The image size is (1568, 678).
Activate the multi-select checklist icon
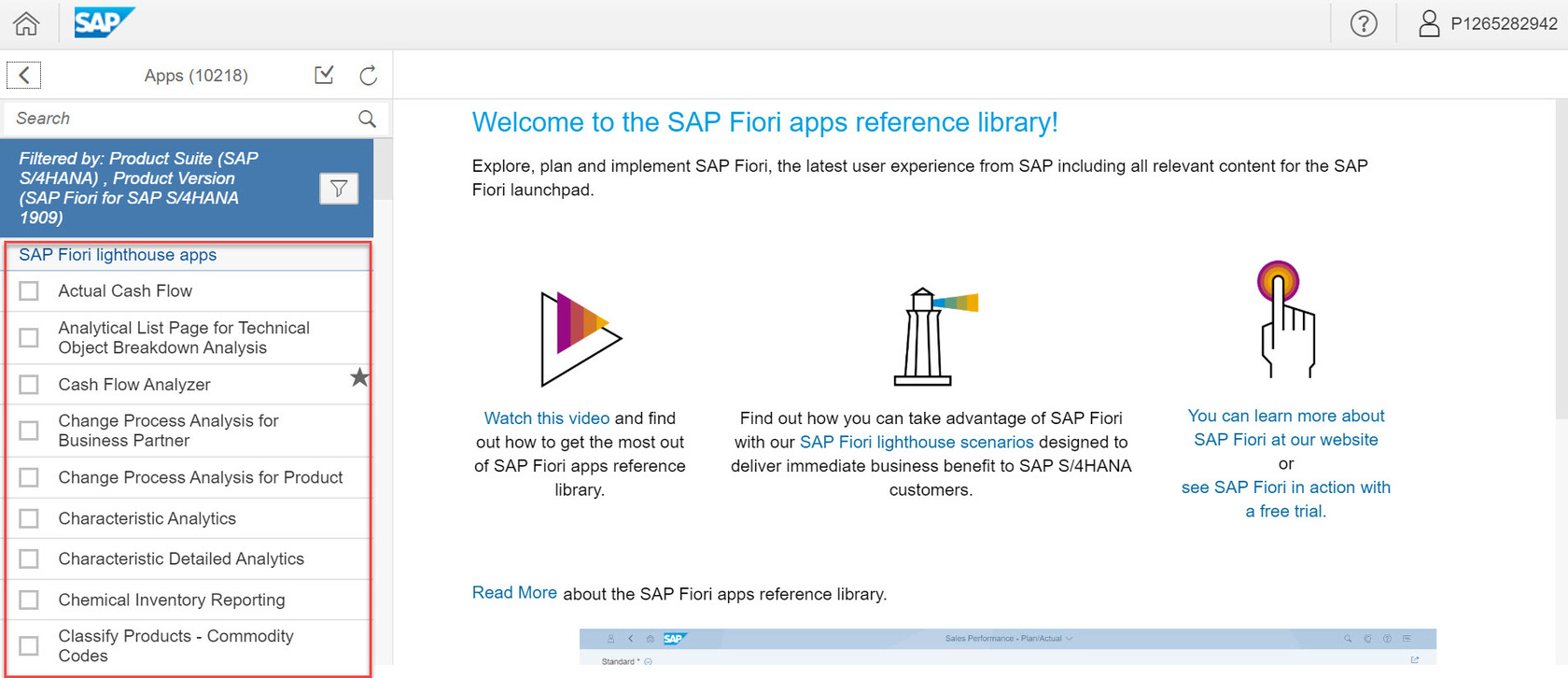324,75
